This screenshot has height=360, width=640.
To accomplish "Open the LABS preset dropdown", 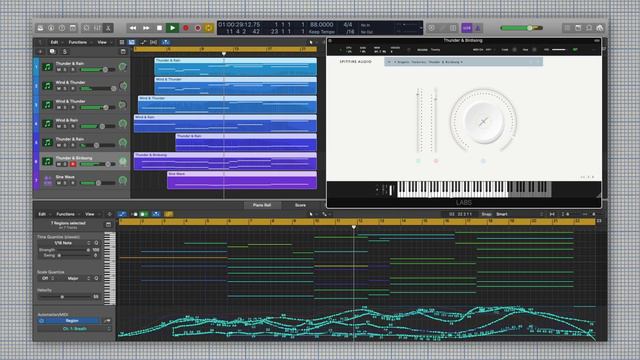I will 463,62.
